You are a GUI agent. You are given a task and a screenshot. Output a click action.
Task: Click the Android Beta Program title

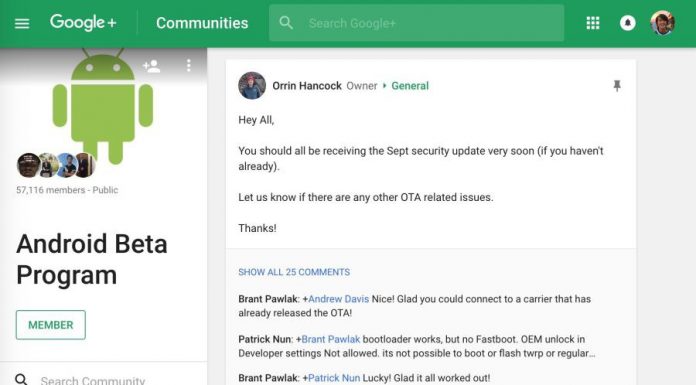[92, 259]
